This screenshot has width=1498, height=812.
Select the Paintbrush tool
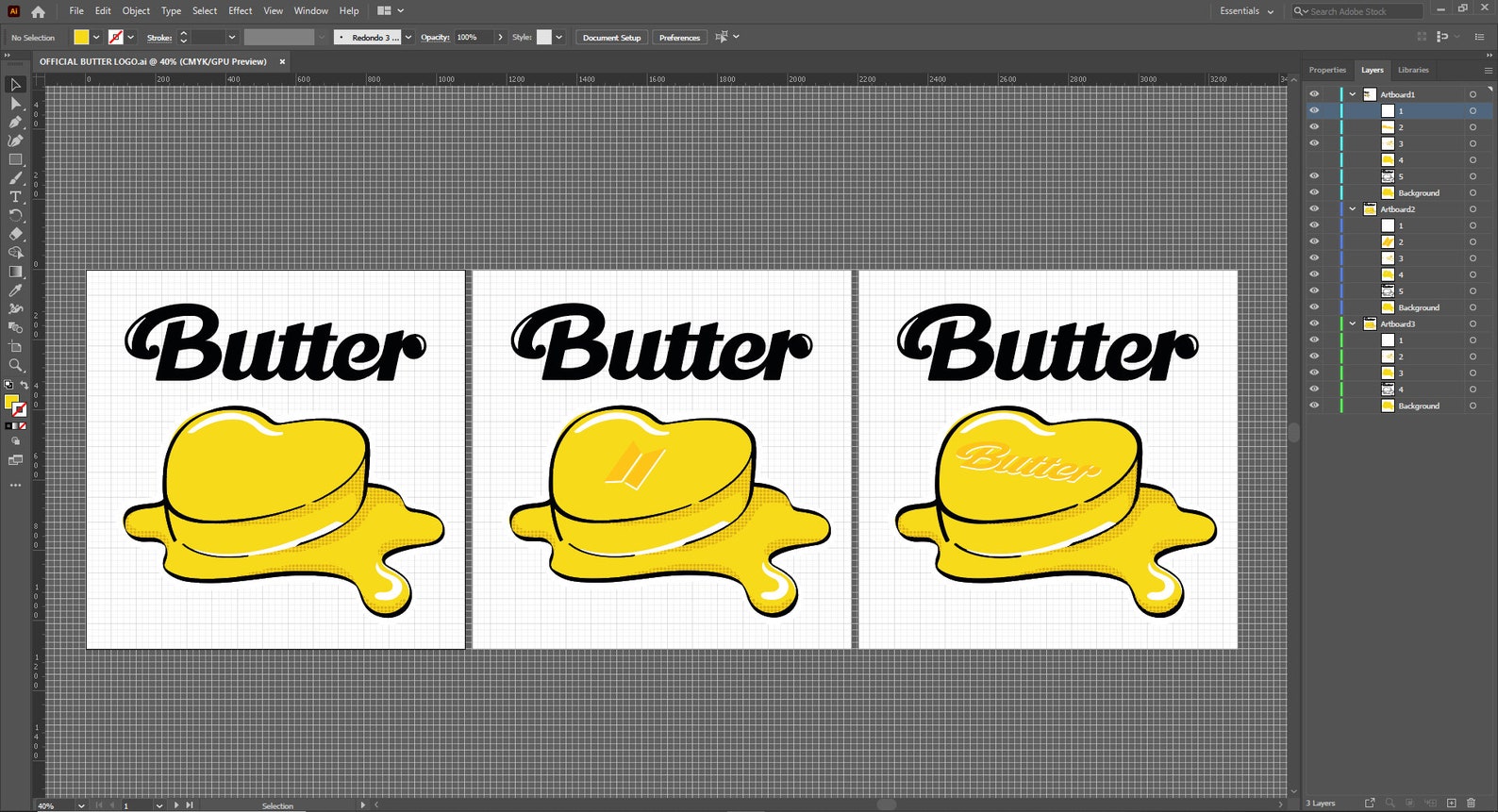tap(15, 178)
